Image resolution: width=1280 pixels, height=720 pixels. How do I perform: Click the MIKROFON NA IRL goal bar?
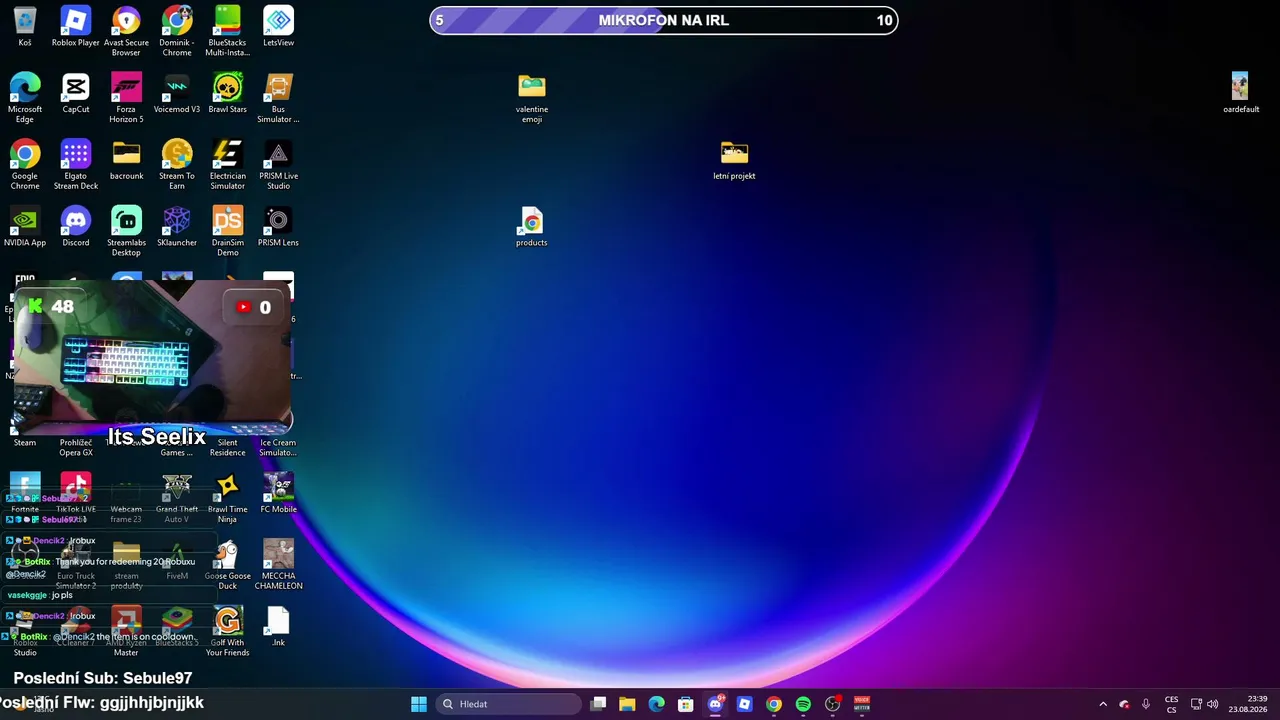tap(664, 20)
